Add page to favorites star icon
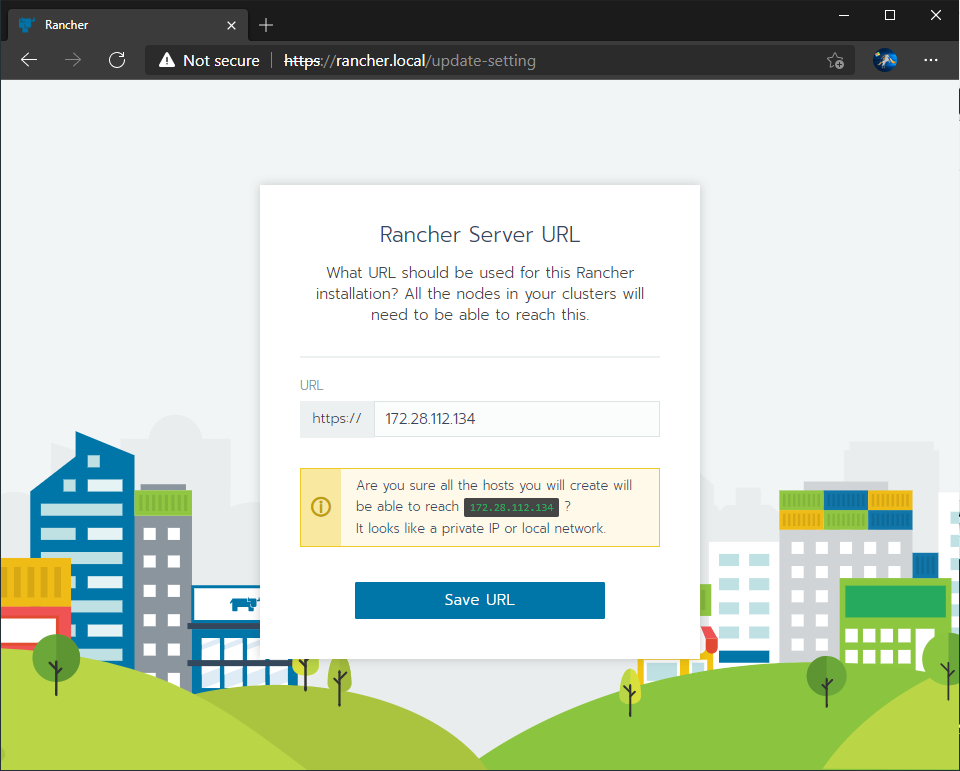 coord(835,61)
